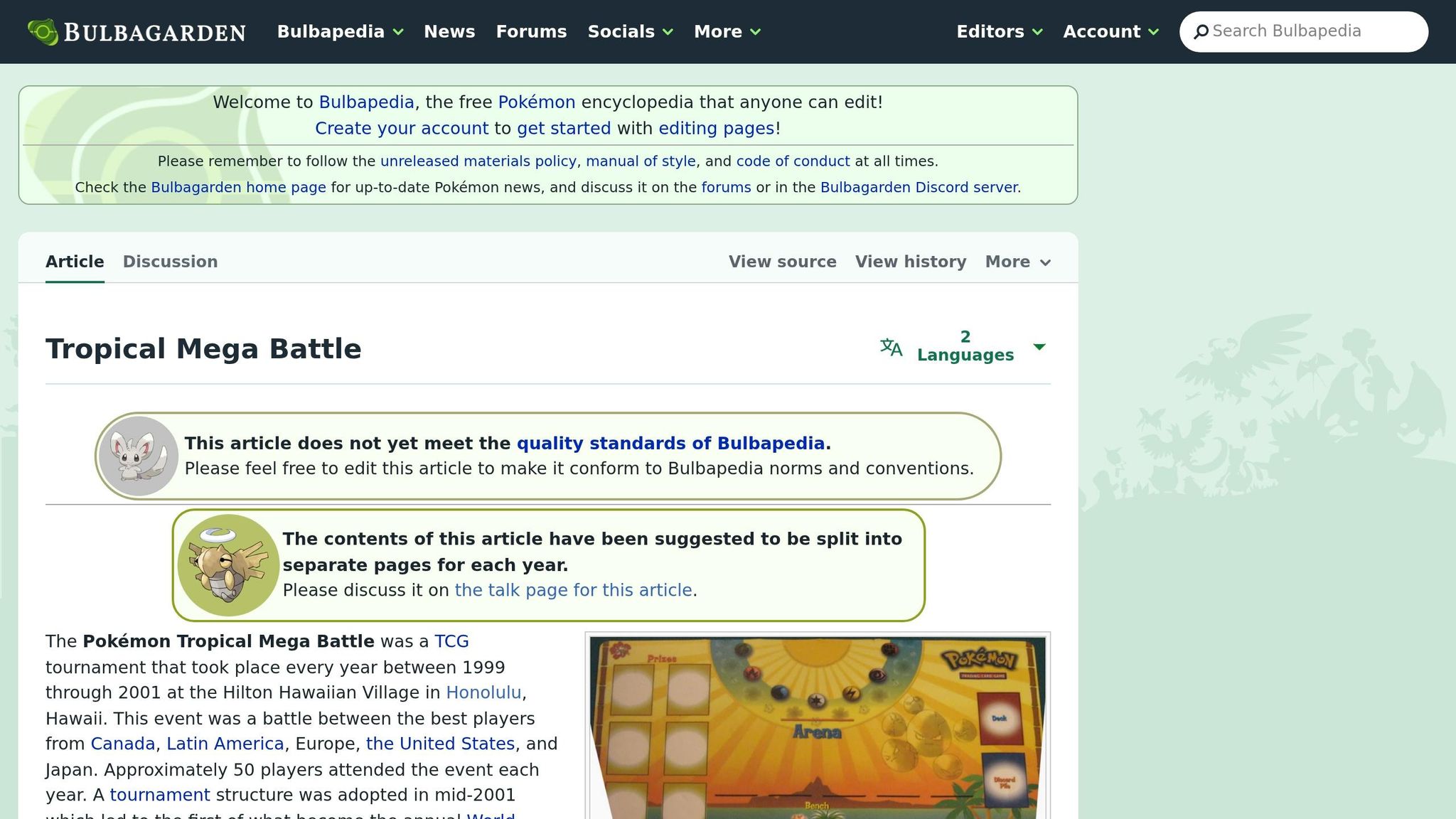Click the Create your account link
This screenshot has height=819, width=1456.
pyautogui.click(x=402, y=129)
